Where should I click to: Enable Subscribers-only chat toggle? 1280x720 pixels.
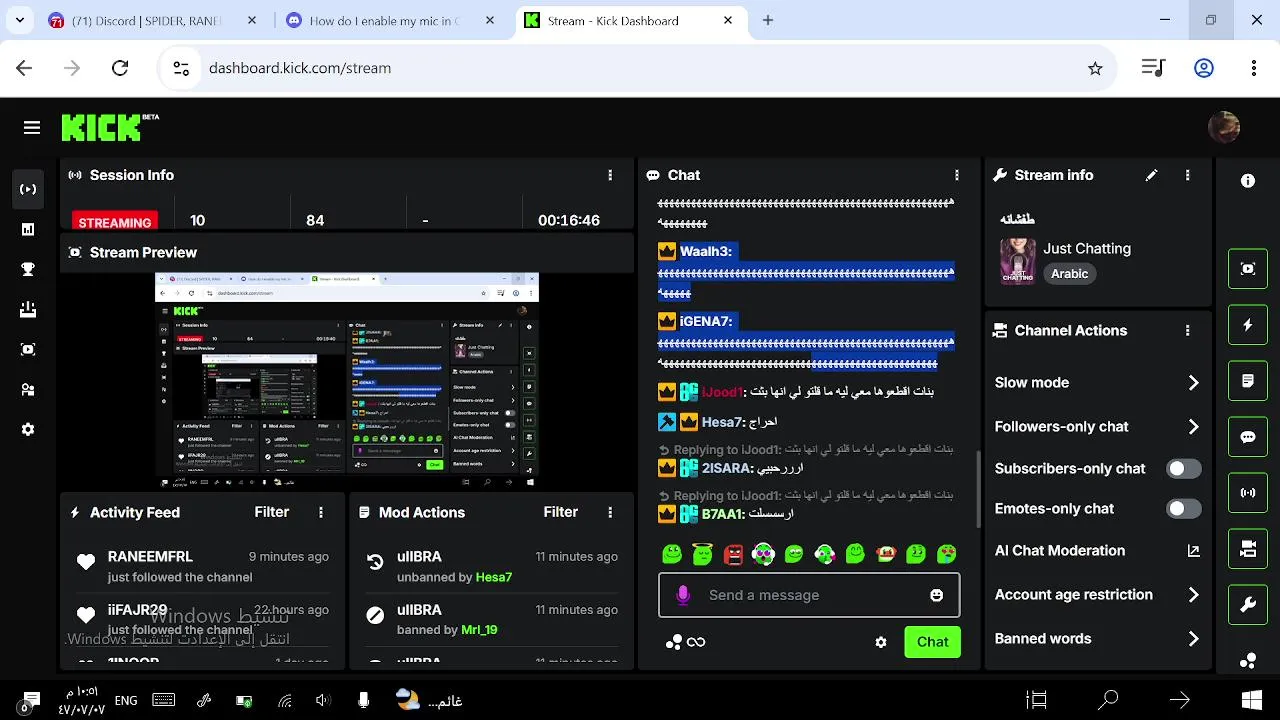[x=1184, y=468]
